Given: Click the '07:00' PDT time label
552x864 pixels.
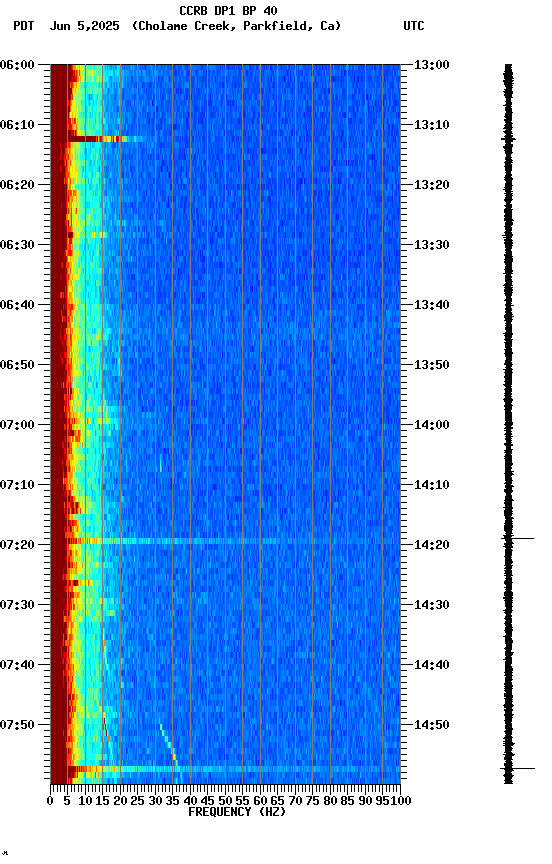Looking at the screenshot, I should pos(17,425).
